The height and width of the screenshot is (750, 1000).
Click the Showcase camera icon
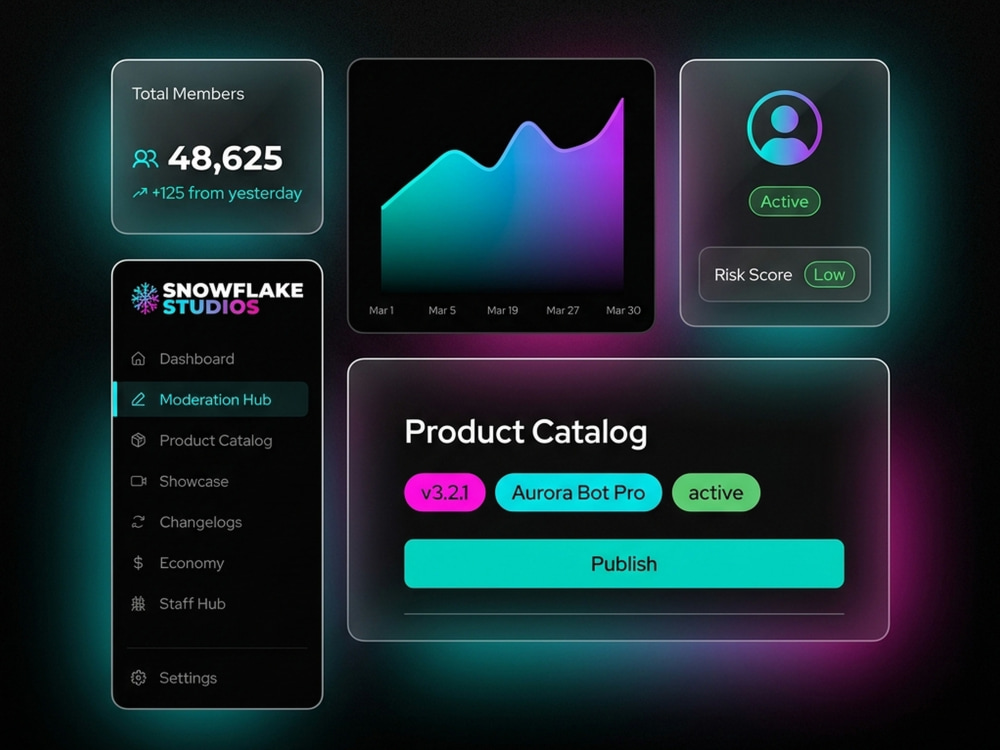138,481
